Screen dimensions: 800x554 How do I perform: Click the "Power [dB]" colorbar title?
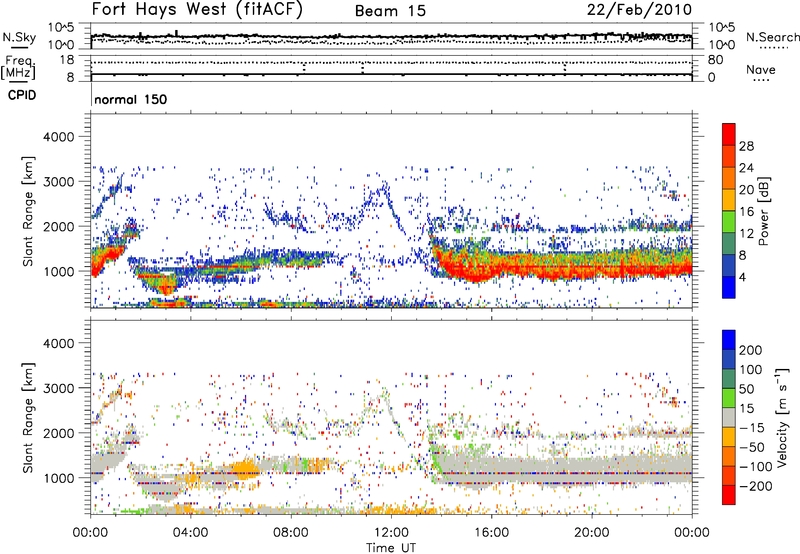764,211
